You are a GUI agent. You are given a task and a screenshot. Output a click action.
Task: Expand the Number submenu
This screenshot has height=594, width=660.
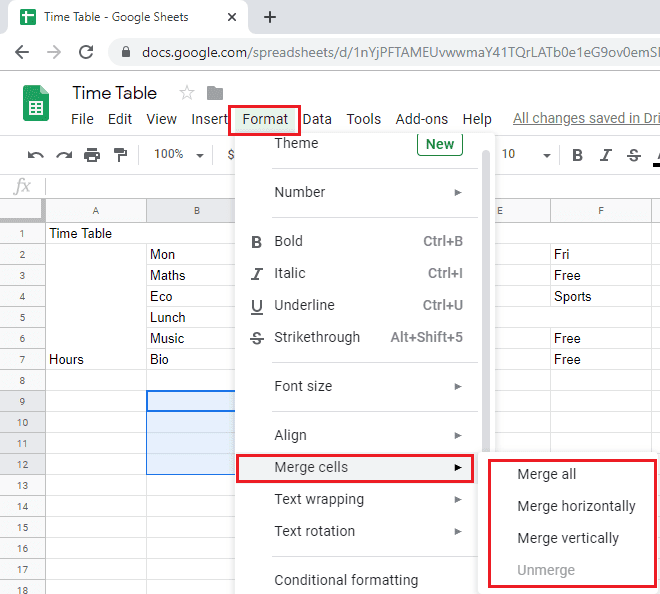pos(368,192)
